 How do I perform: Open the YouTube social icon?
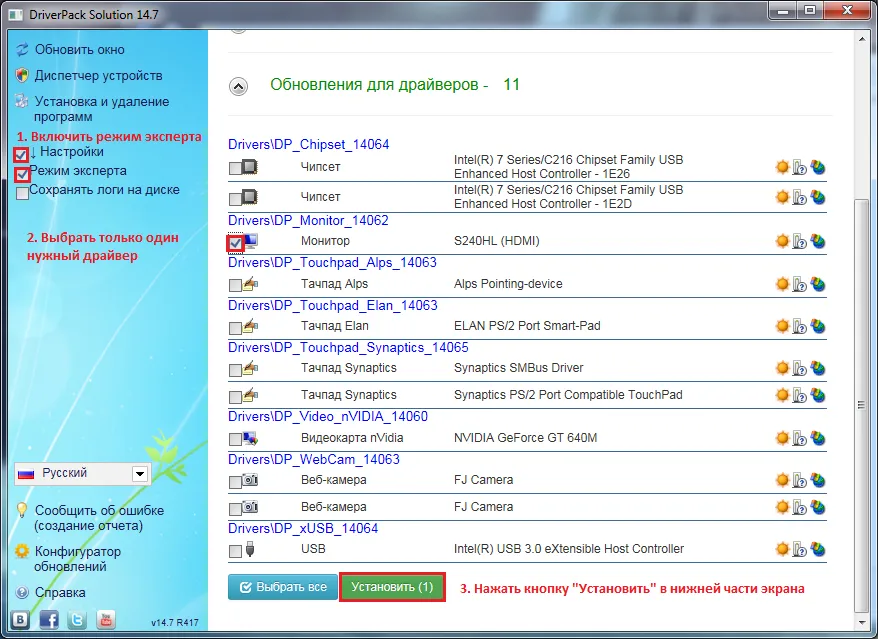[x=105, y=619]
